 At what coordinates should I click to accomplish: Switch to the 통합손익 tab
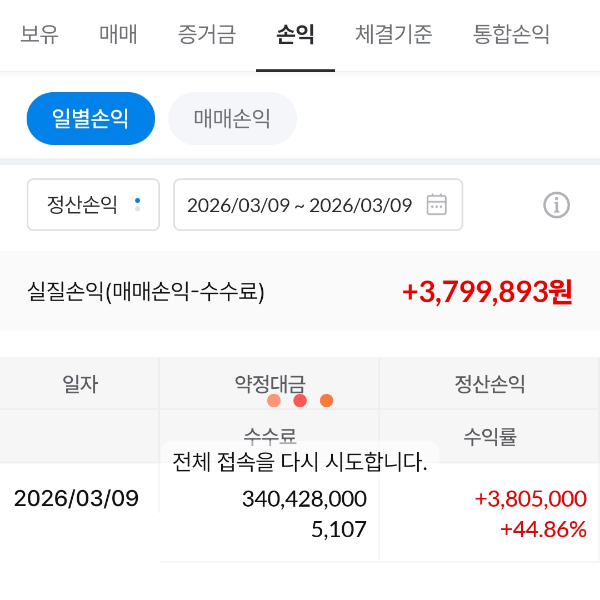click(x=512, y=35)
